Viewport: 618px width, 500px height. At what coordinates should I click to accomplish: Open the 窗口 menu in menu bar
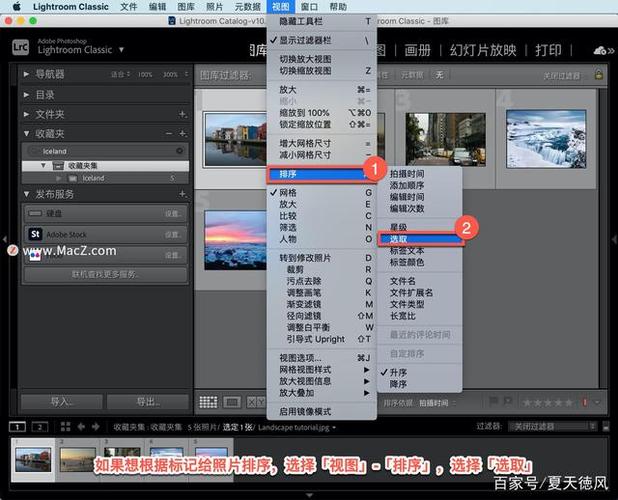coord(309,7)
